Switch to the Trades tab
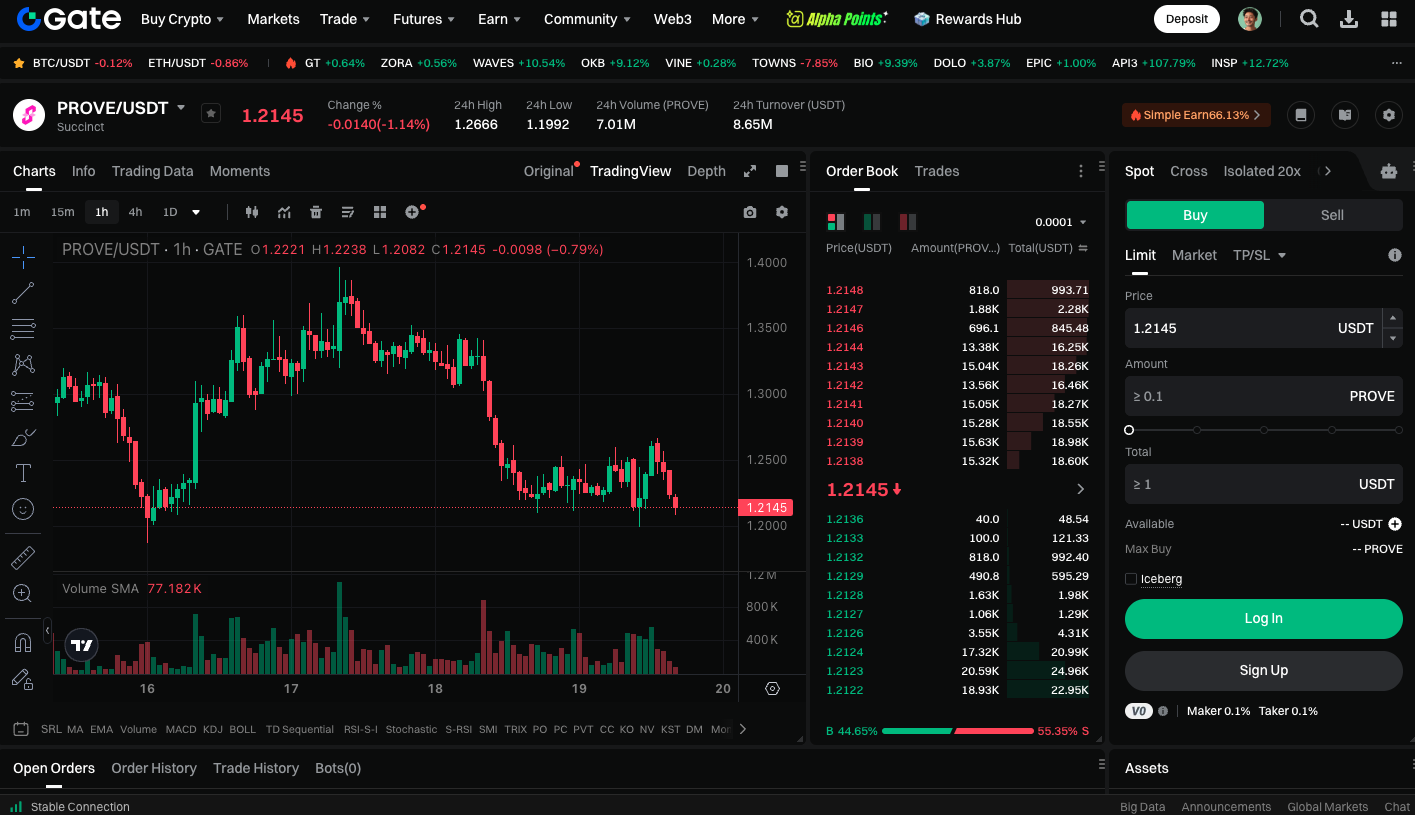This screenshot has width=1415, height=815. tap(937, 171)
